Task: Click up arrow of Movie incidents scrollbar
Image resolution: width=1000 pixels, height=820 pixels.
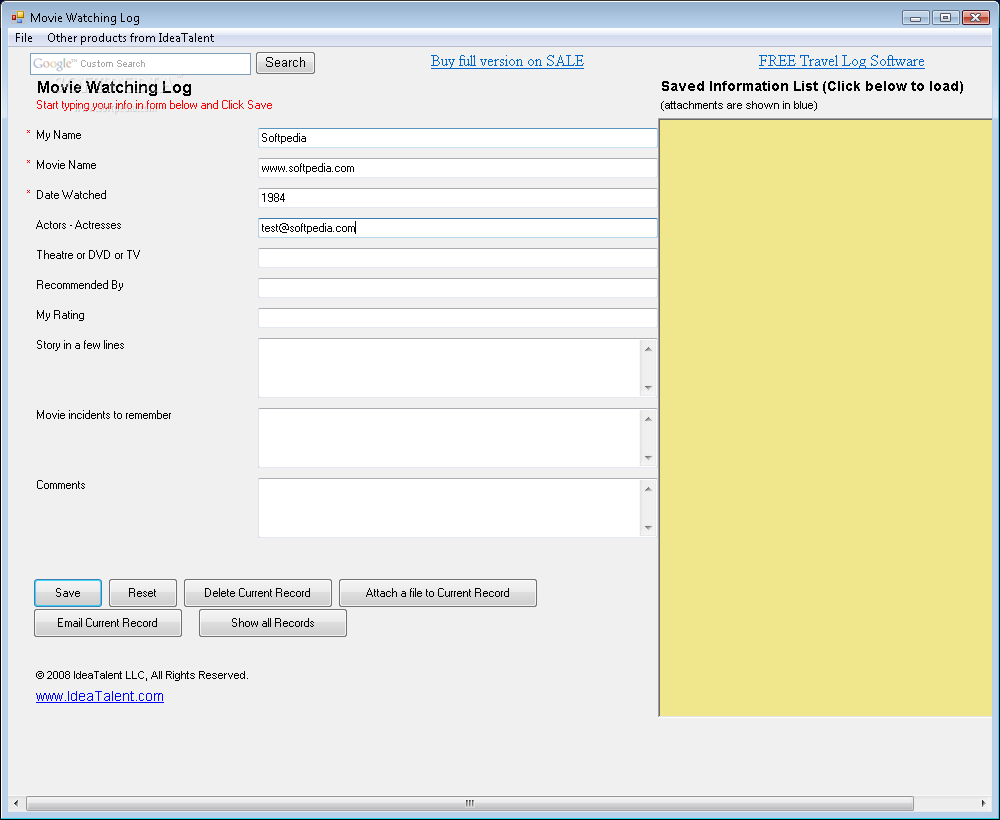Action: [x=648, y=419]
